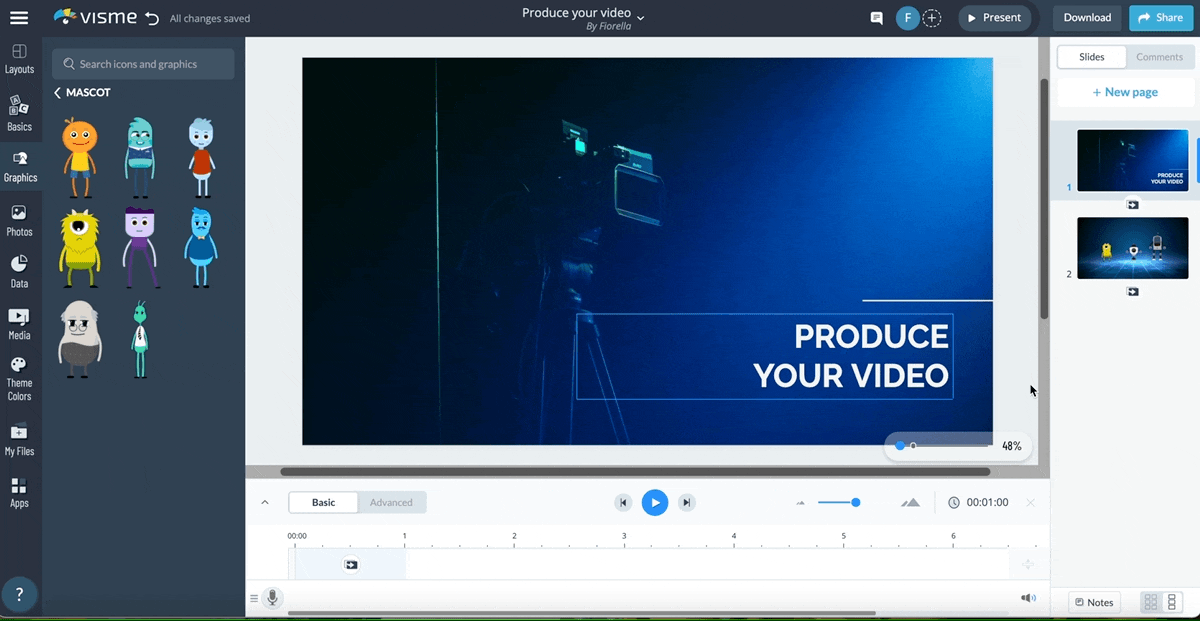
Task: Click the Download button
Action: [x=1087, y=18]
